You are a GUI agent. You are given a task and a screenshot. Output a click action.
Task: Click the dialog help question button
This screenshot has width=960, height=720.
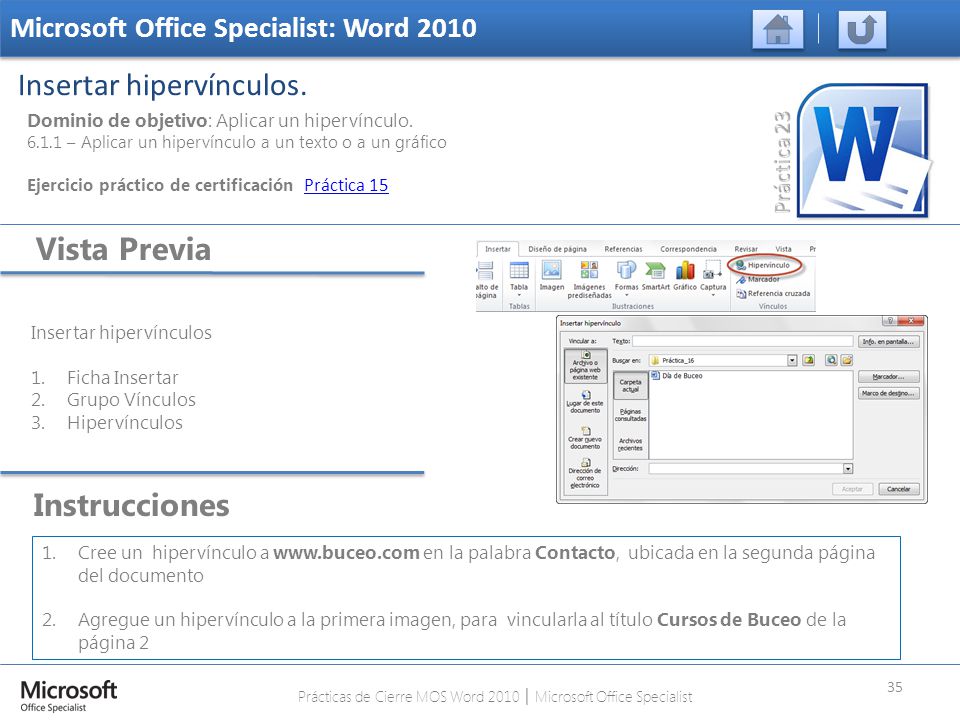(x=890, y=321)
